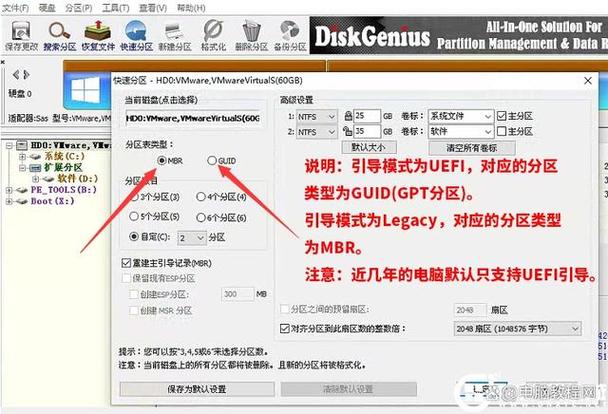
Task: Open the custom partition count dropdown
Action: [x=192, y=238]
